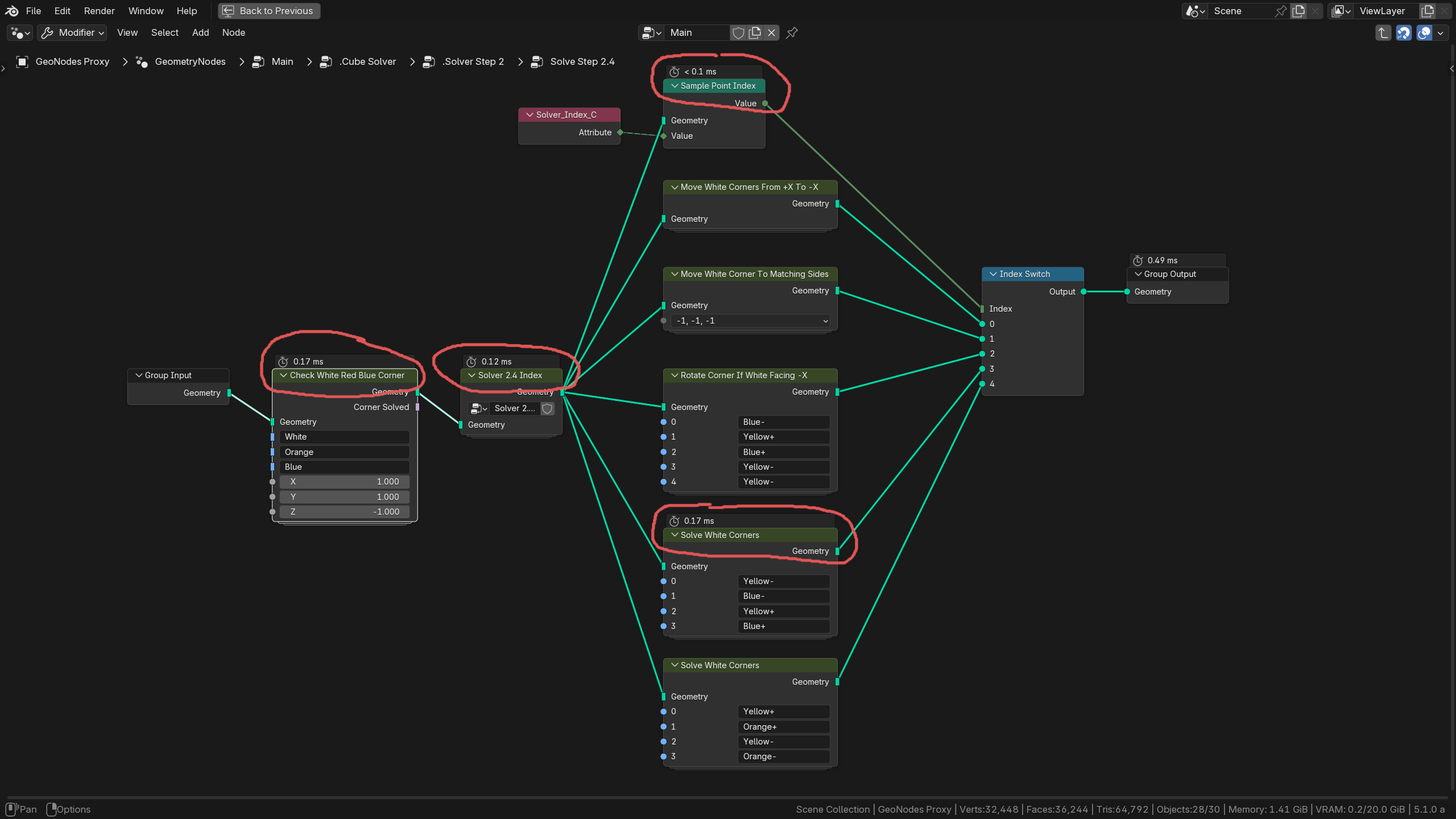Screen dimensions: 1456x819
Task: Toggle fake user shield in Solver 2.4 Index node
Action: point(547,408)
